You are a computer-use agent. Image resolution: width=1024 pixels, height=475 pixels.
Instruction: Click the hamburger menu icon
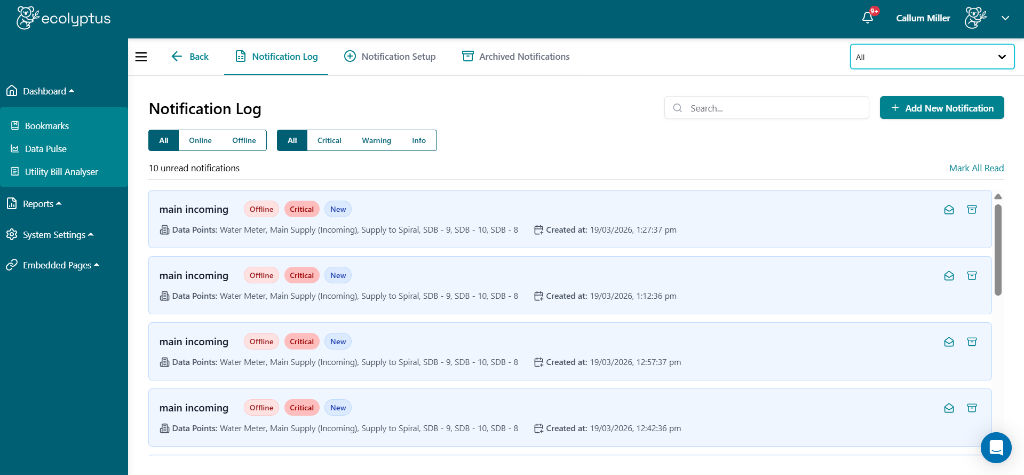point(141,57)
